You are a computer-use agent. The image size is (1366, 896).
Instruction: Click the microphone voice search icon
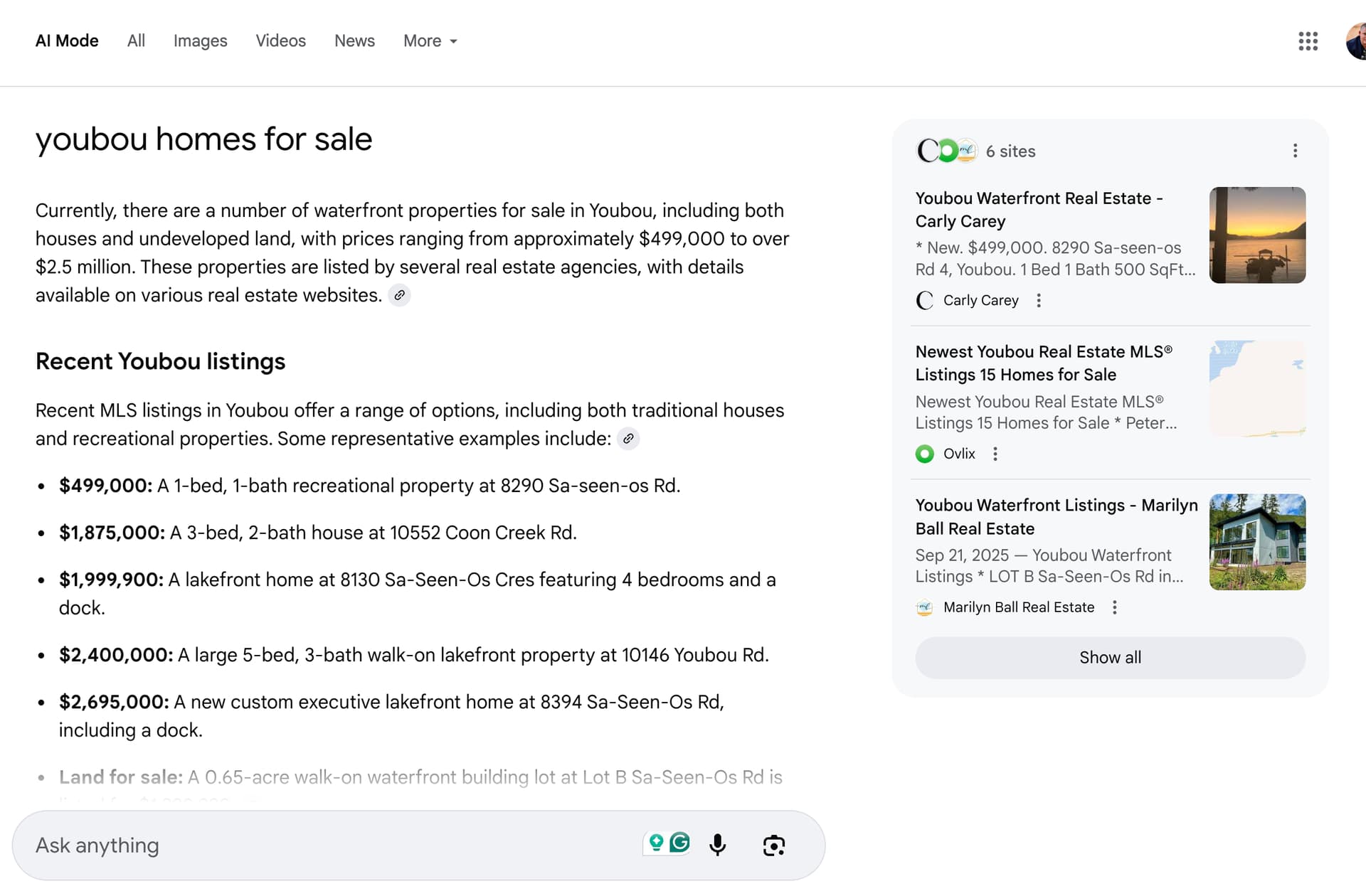(717, 845)
